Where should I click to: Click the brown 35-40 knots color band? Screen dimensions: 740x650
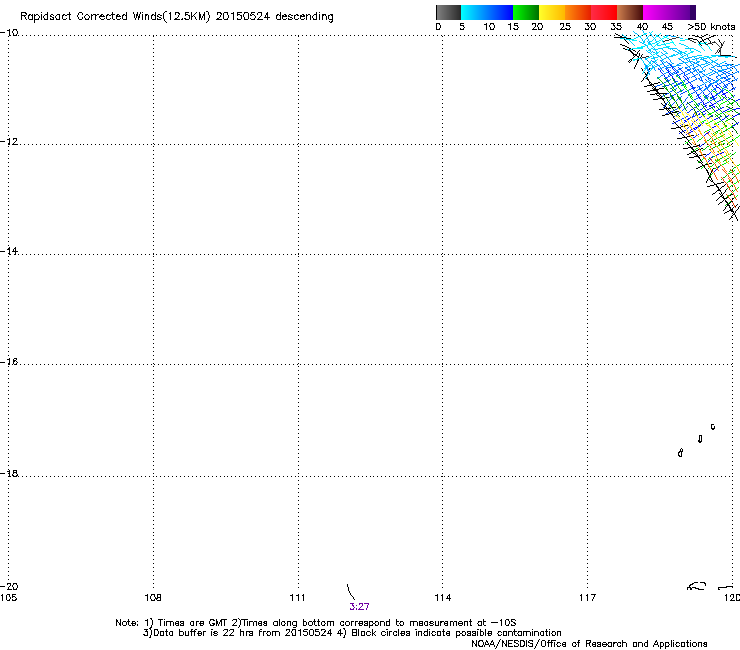[x=630, y=12]
